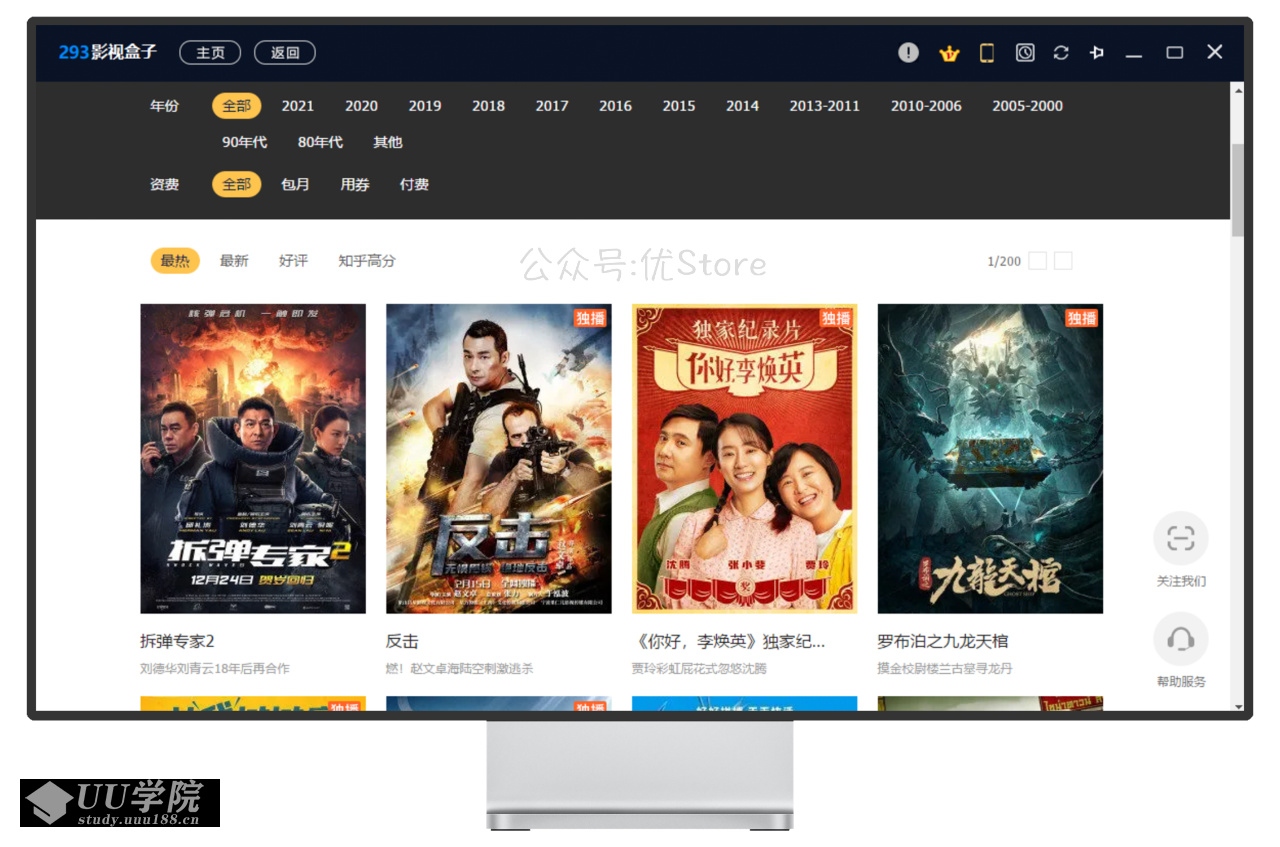
Task: Click the scrollbar up arrow
Action: click(1237, 90)
